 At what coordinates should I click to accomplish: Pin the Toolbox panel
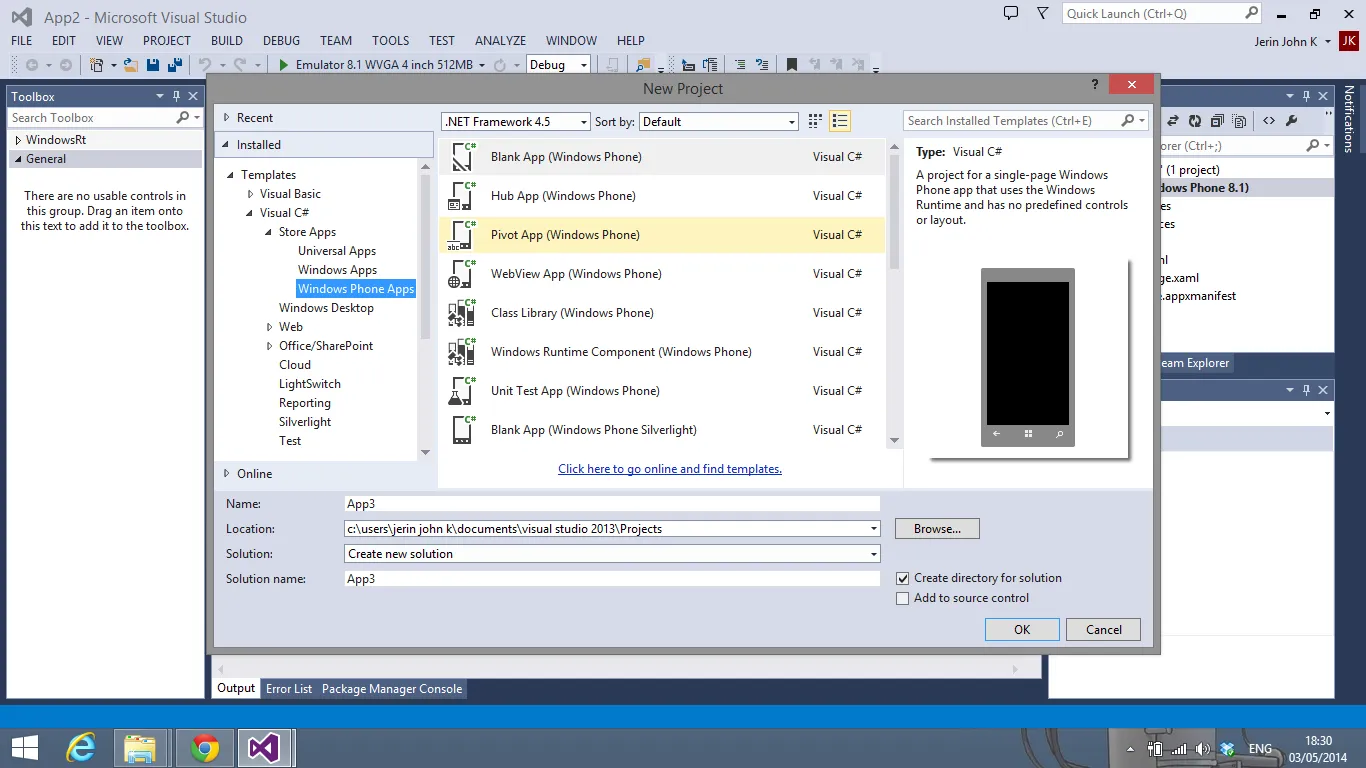pos(176,96)
